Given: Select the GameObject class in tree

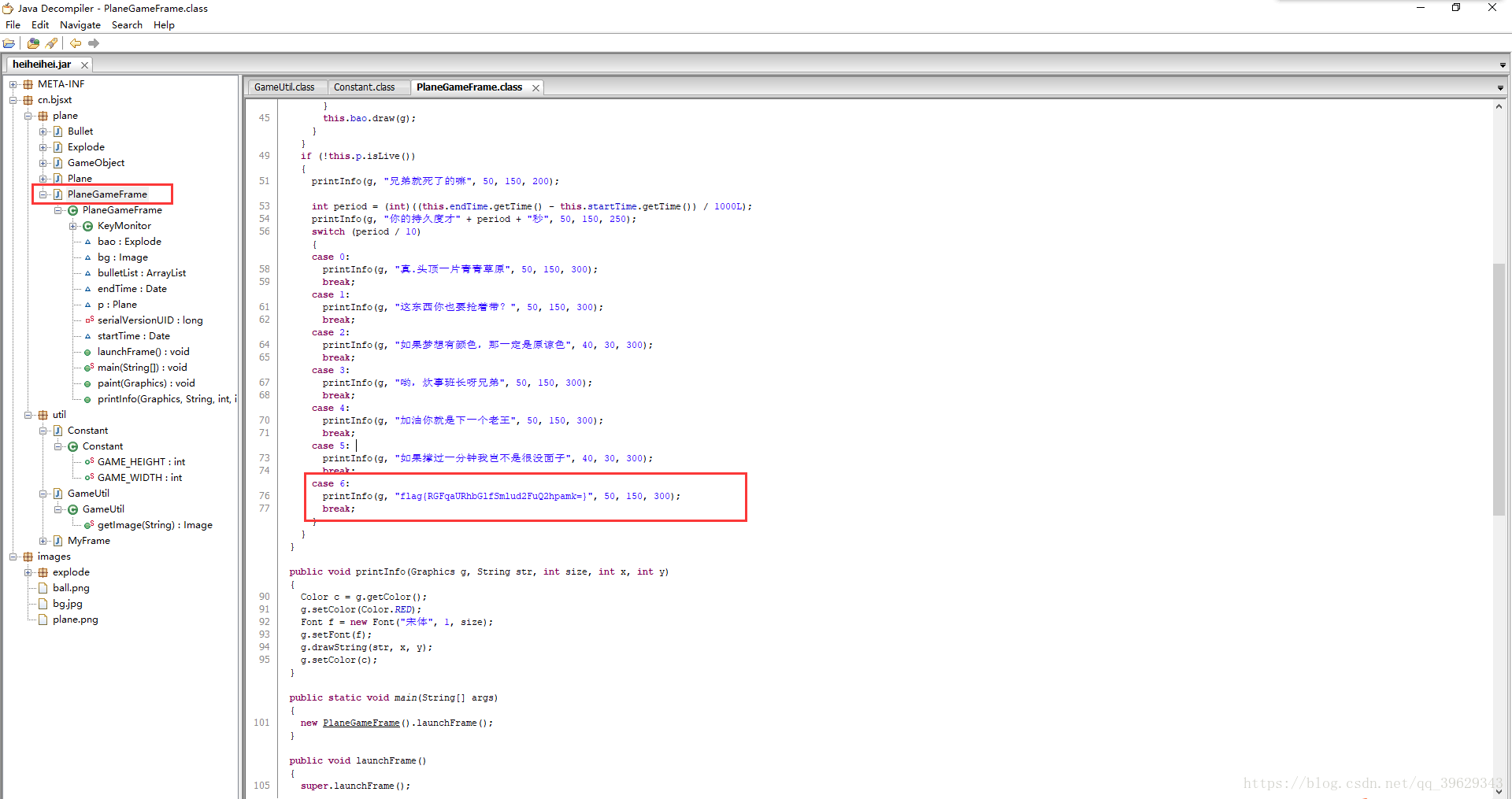Looking at the screenshot, I should (96, 163).
